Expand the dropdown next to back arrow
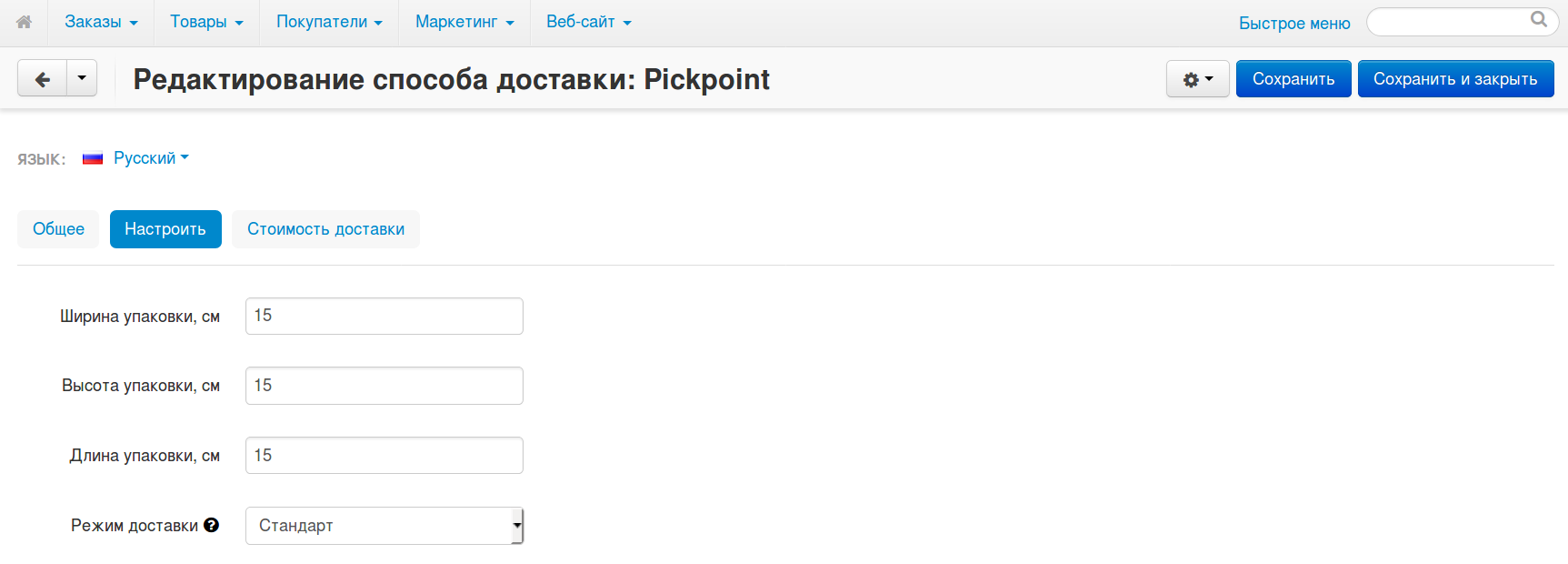Image resolution: width=1568 pixels, height=564 pixels. 82,79
